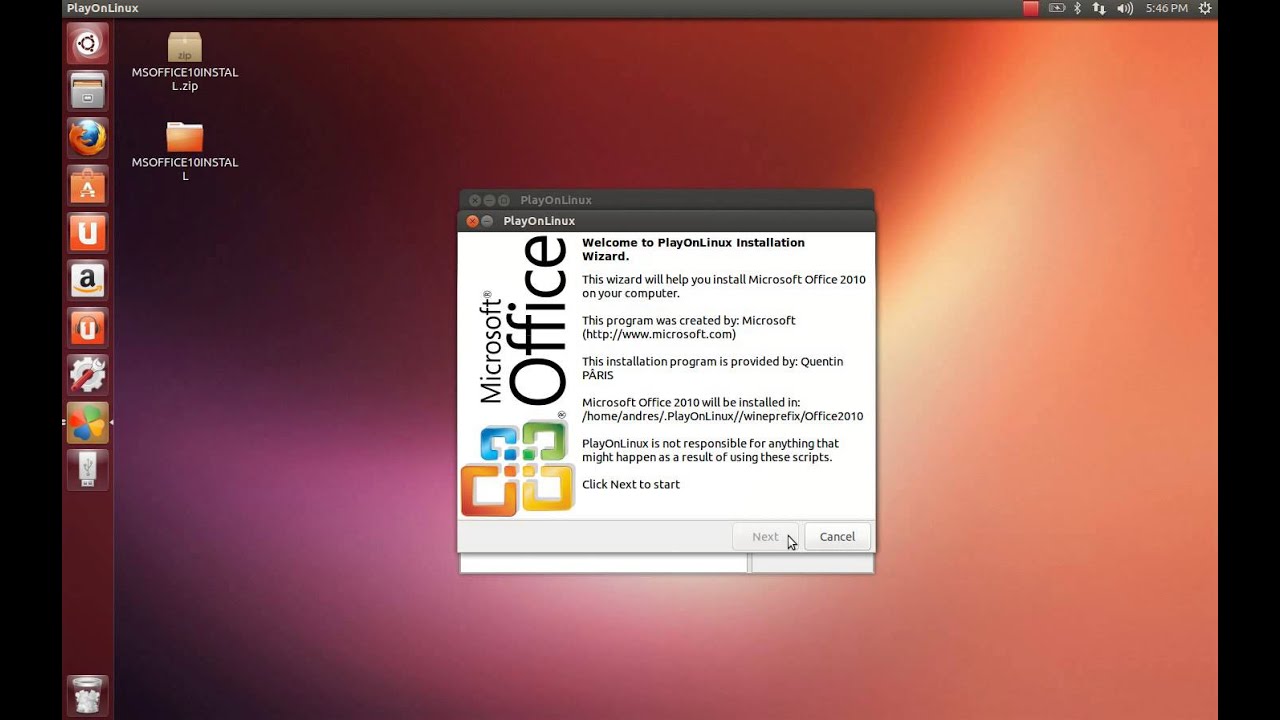The width and height of the screenshot is (1280, 720).
Task: Launch Firefox from the launcher
Action: (x=87, y=138)
